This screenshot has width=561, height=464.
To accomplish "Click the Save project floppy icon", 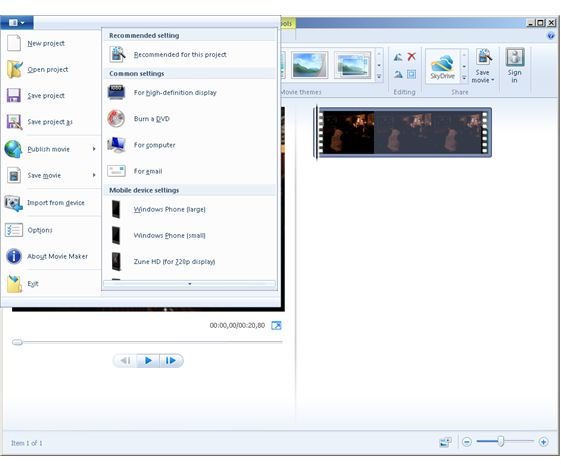I will [14, 96].
